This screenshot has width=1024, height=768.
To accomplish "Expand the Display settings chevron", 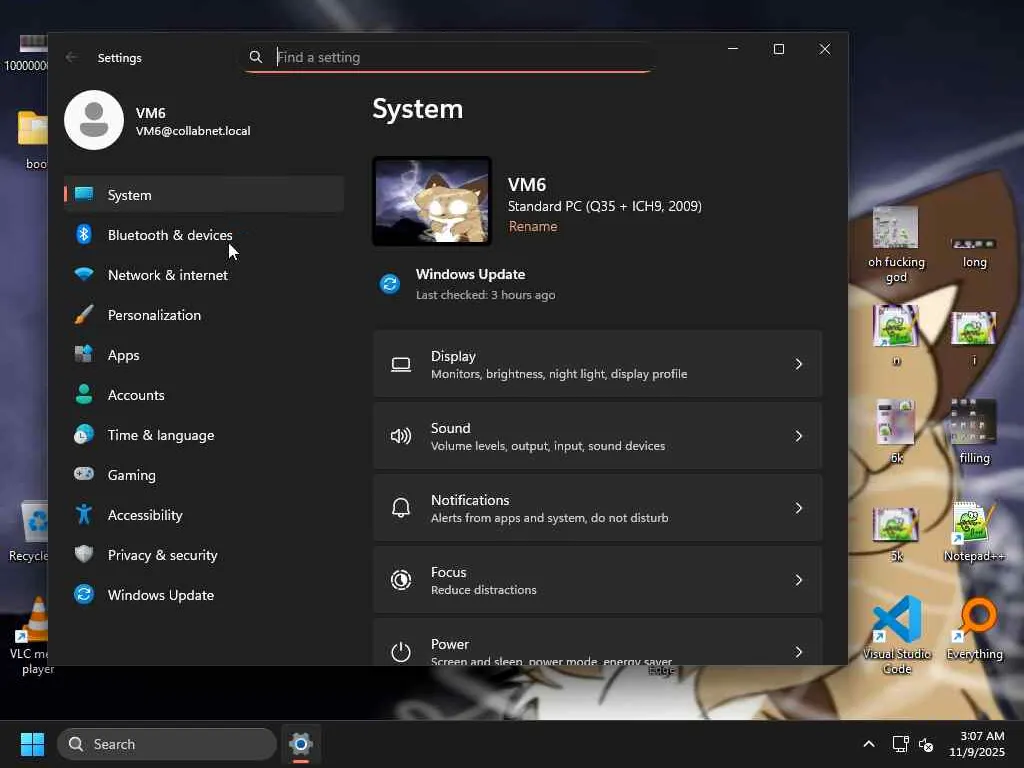I will 798,364.
